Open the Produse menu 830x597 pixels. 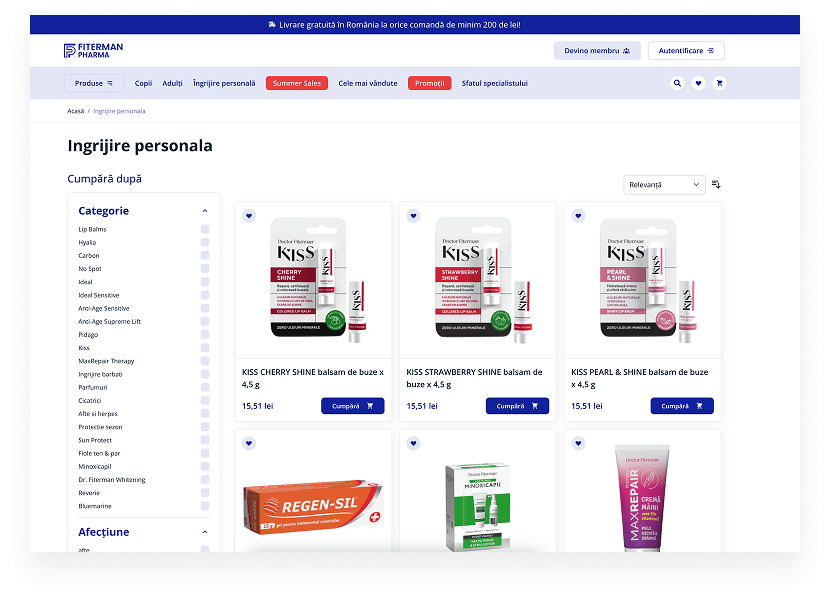pyautogui.click(x=94, y=83)
